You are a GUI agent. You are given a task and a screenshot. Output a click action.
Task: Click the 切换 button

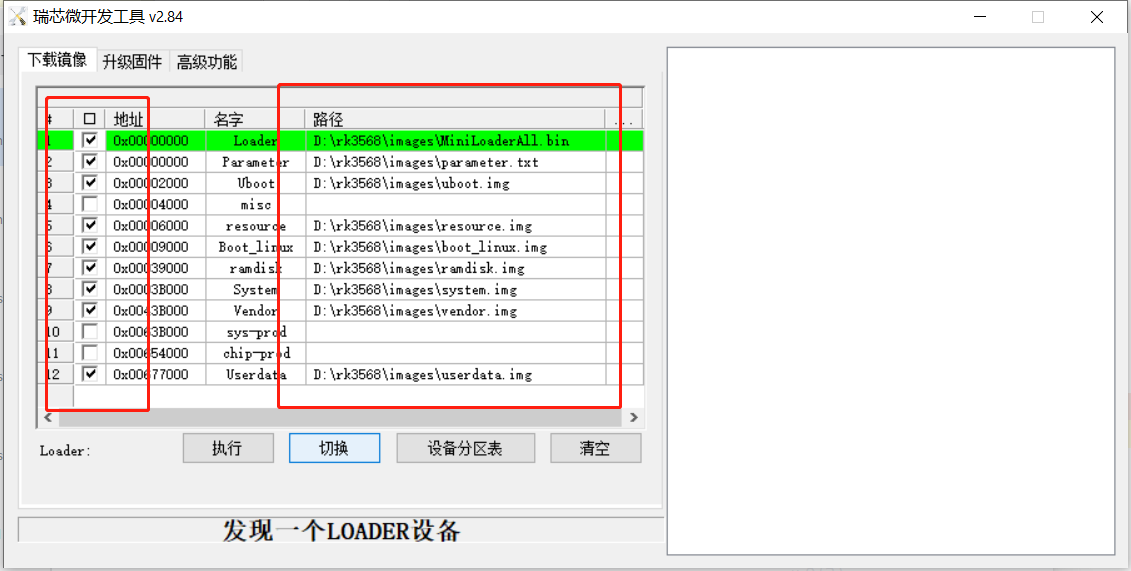click(334, 448)
